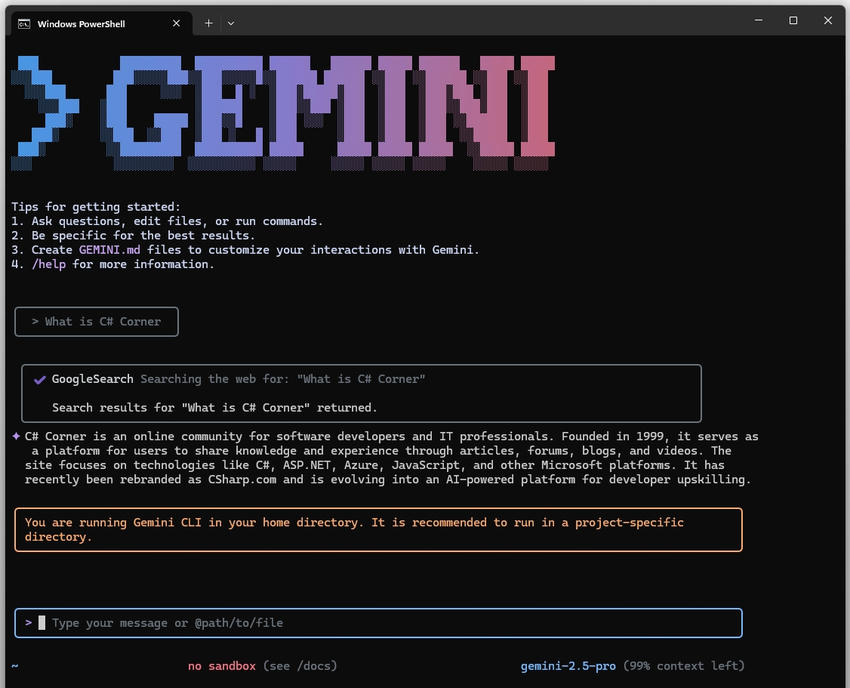Click the blinking cursor block in the input field
This screenshot has width=850, height=688.
[x=41, y=622]
